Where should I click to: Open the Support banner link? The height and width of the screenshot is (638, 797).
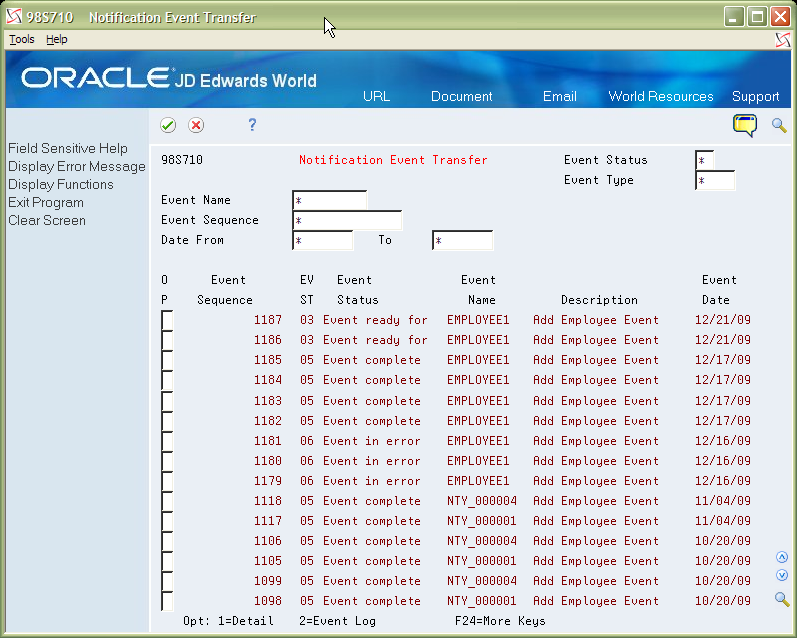pyautogui.click(x=755, y=96)
